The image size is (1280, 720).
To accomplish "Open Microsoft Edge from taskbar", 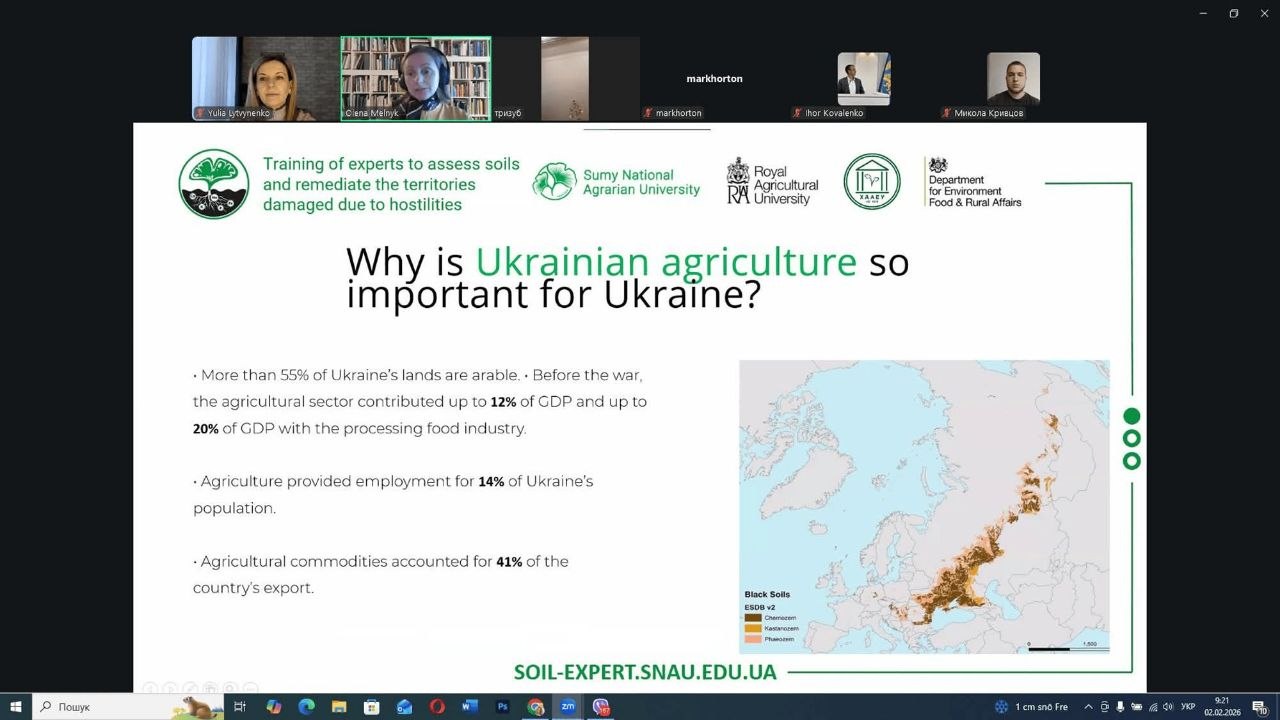I will click(x=307, y=707).
